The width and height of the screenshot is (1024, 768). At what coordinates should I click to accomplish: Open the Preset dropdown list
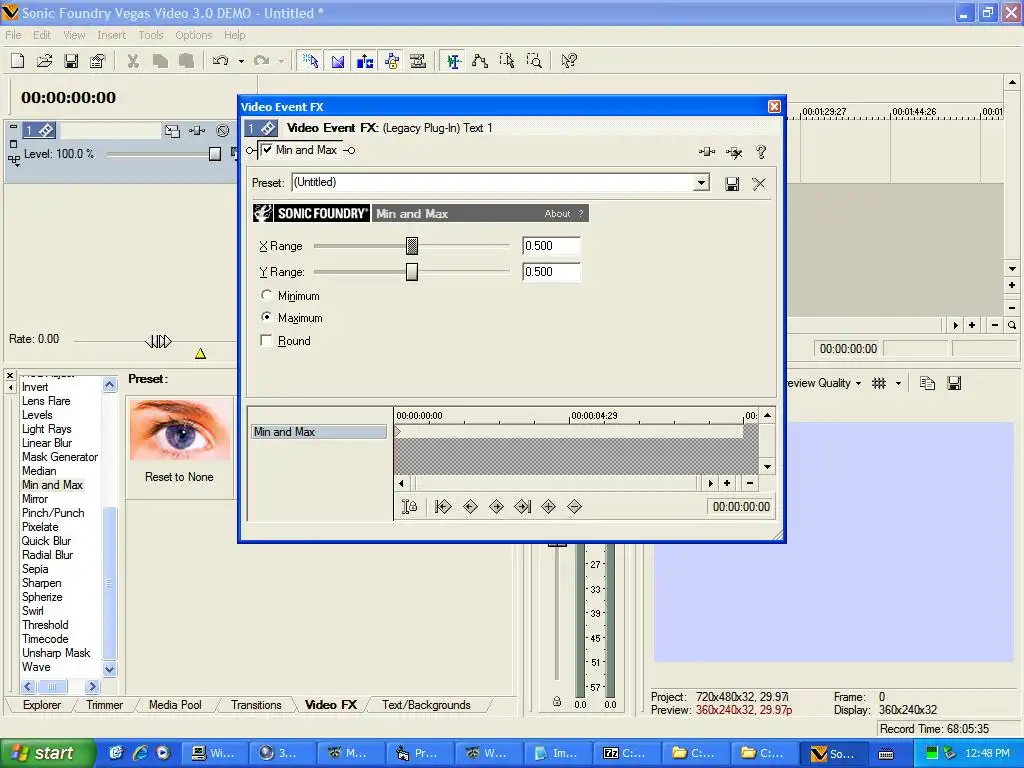[x=701, y=183]
